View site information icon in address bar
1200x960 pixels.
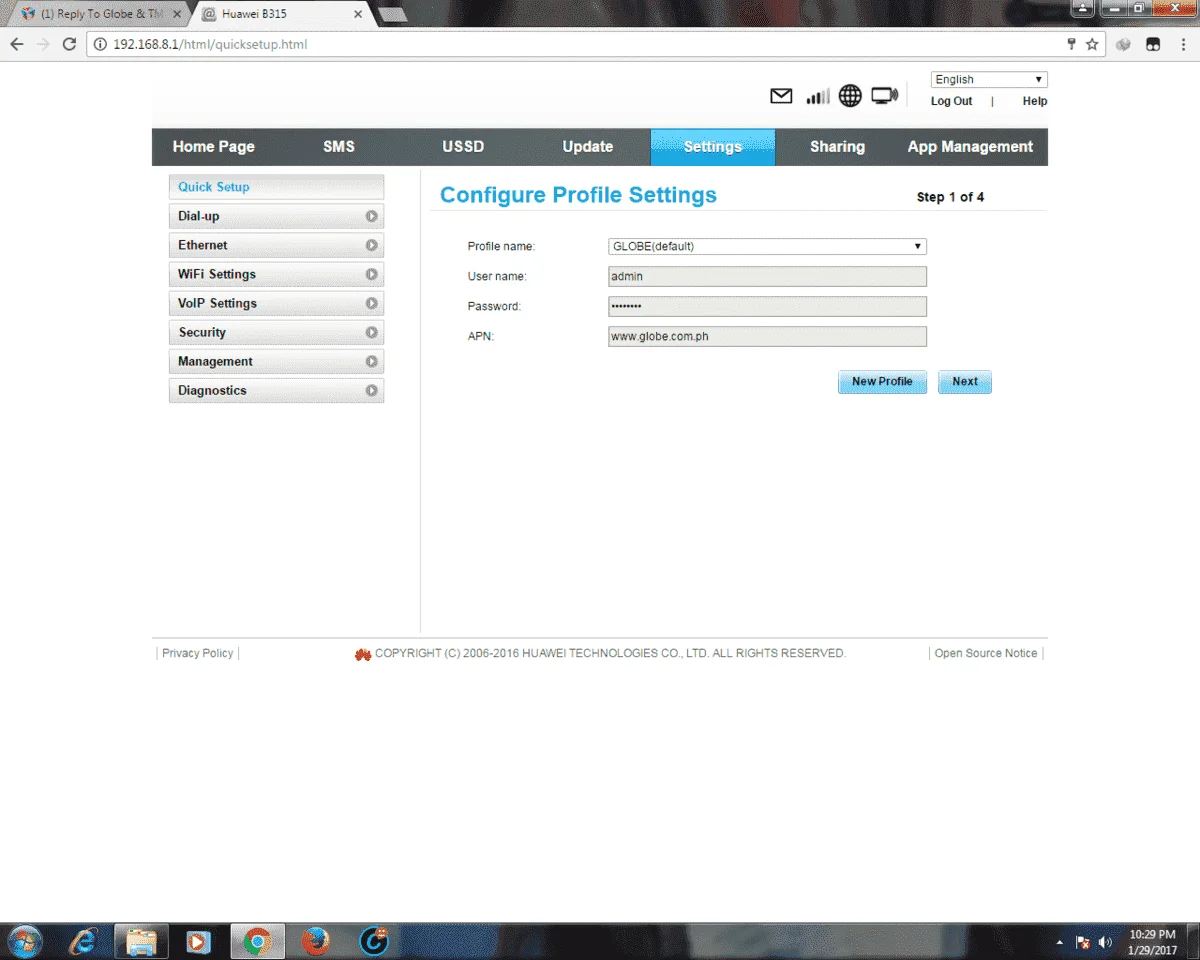[100, 44]
